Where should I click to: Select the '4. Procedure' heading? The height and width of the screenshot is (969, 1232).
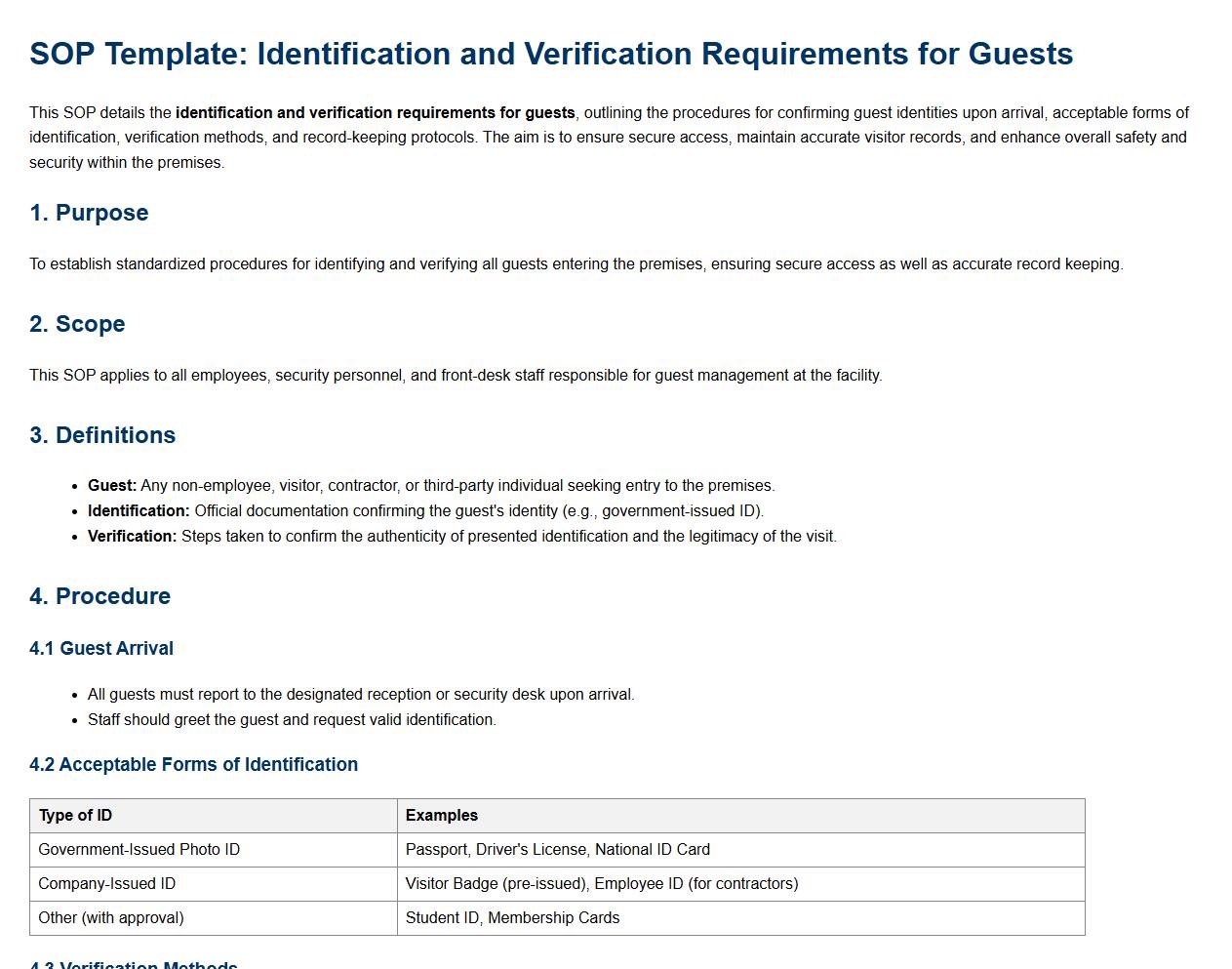[x=99, y=596]
